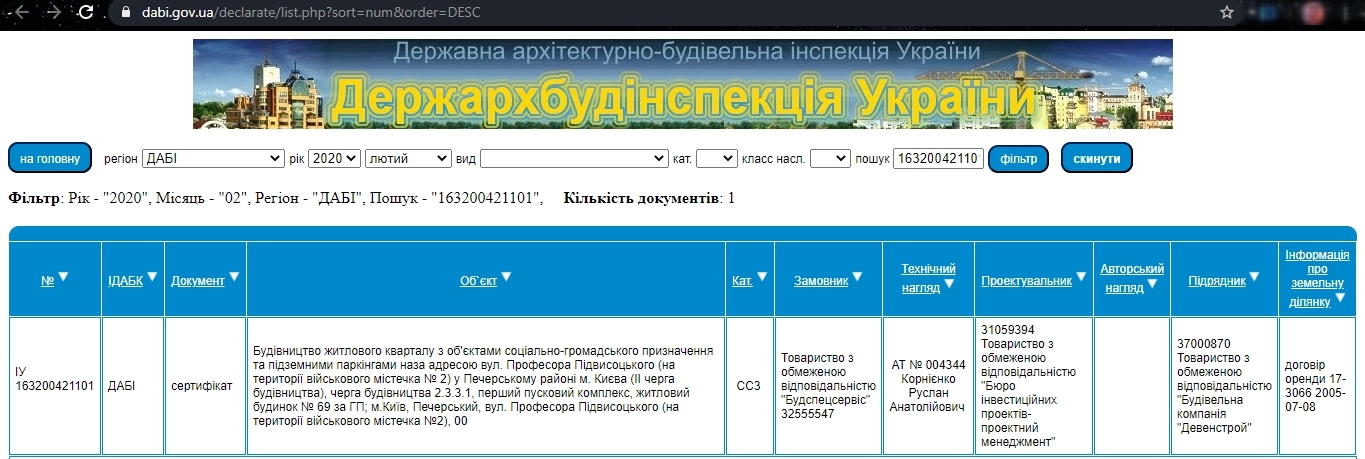Screen dimensions: 1365x459
Task: Reload the page with browser refresh icon
Action: (x=87, y=12)
